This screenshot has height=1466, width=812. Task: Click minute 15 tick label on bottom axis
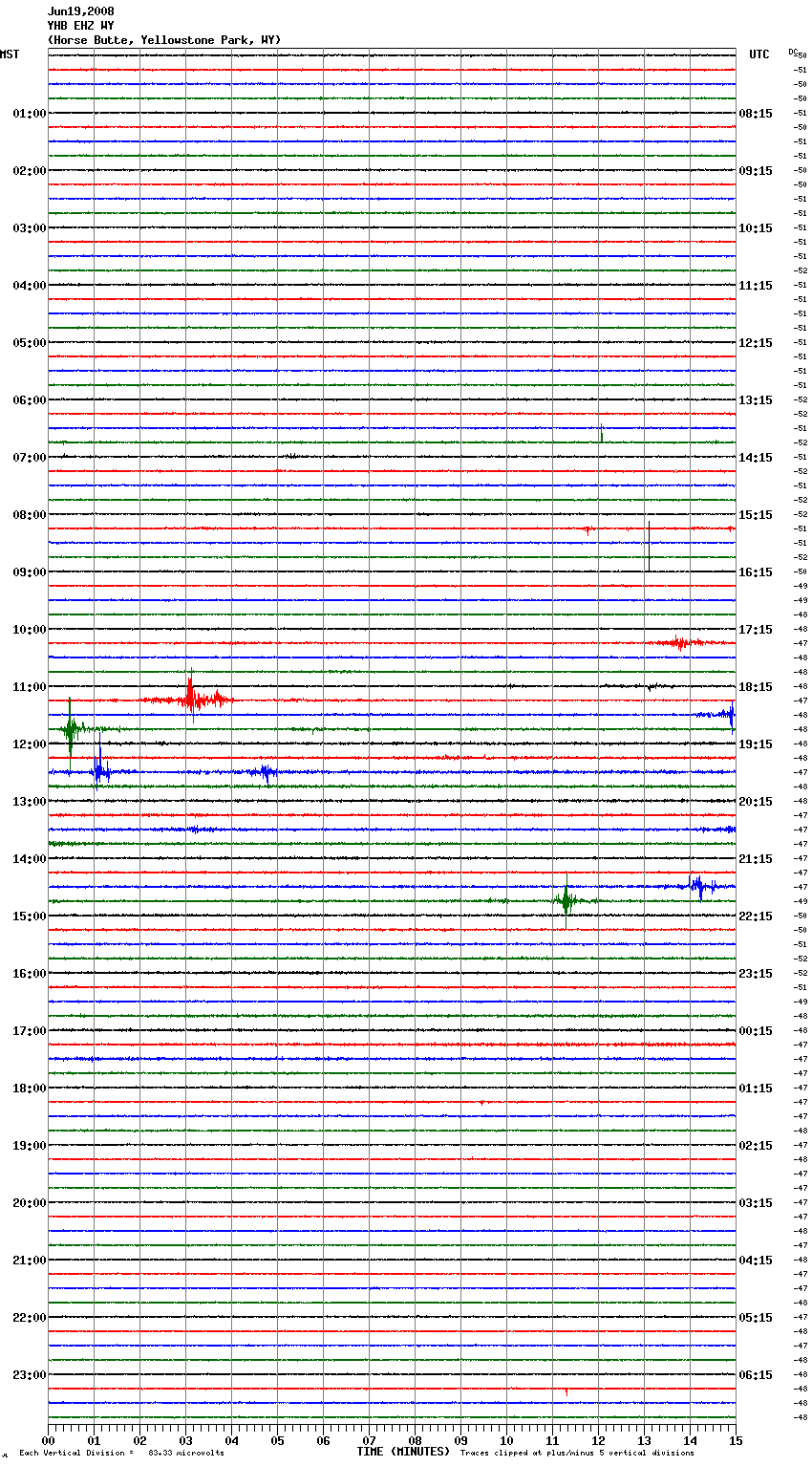tap(736, 1440)
